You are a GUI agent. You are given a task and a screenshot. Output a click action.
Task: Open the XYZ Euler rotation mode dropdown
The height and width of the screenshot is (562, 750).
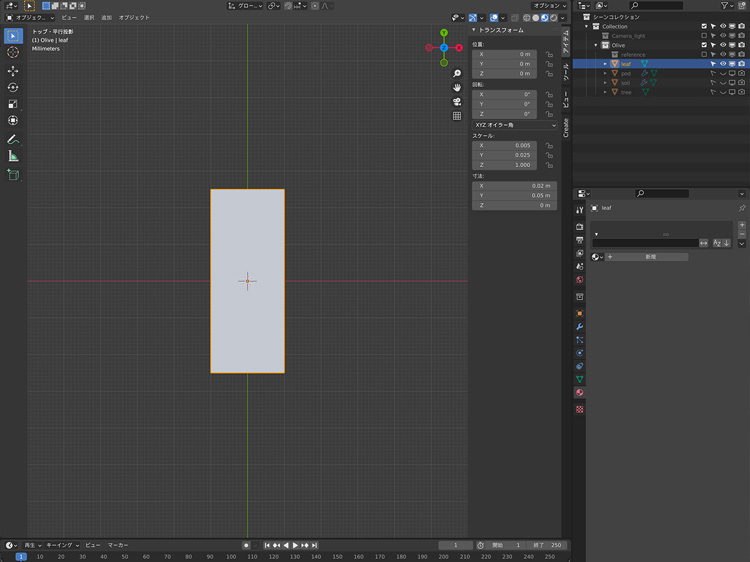coord(515,125)
